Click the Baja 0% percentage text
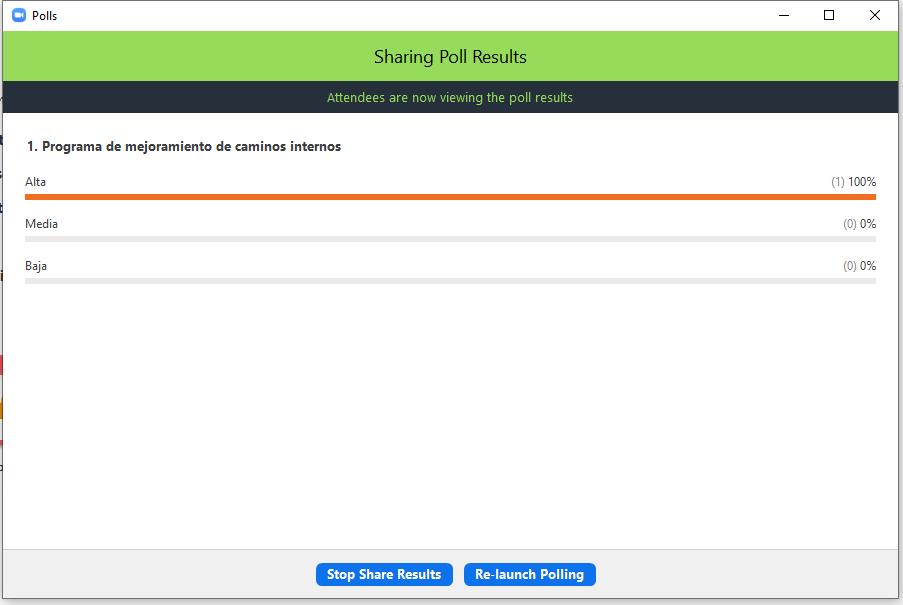Screen dimensions: 903x605 pyautogui.click(x=867, y=266)
